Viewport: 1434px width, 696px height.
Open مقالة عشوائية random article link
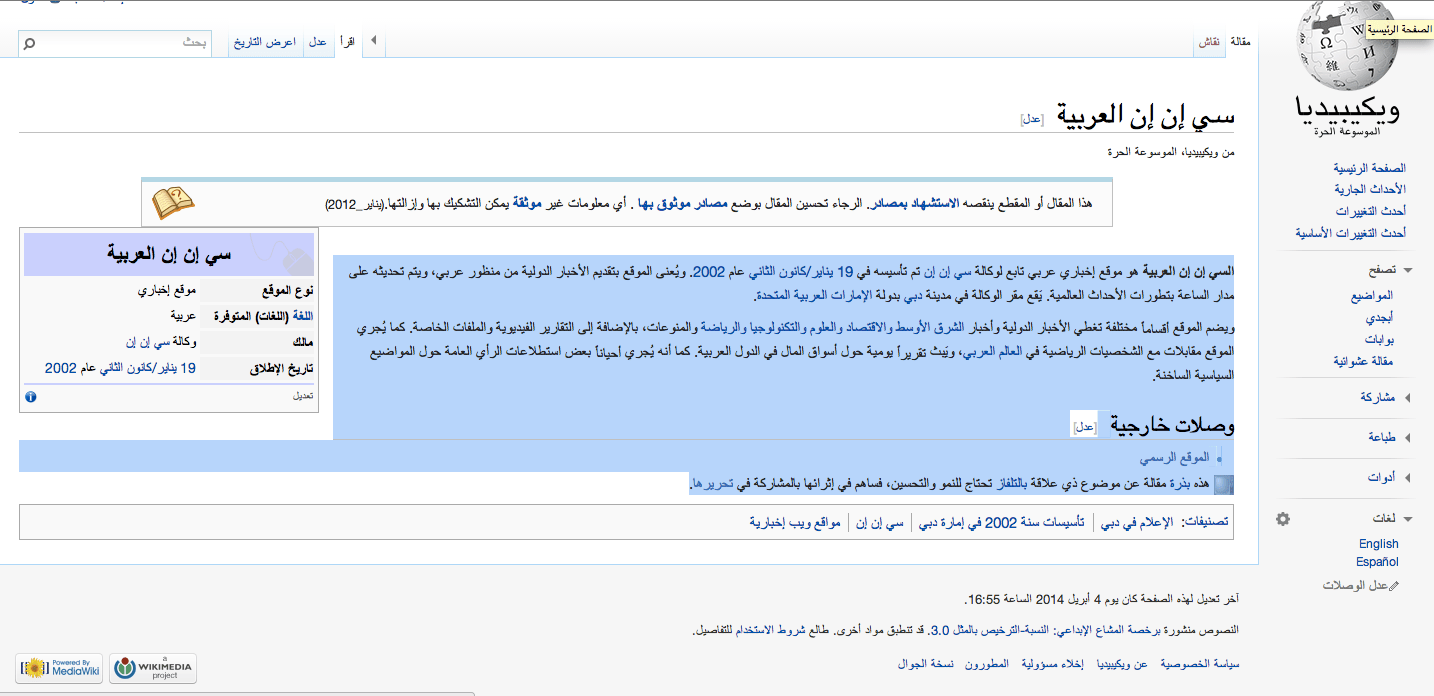1363,361
